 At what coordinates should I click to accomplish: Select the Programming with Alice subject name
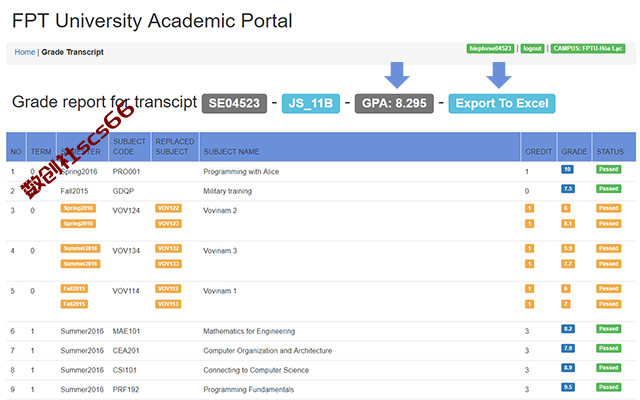[x=241, y=172]
